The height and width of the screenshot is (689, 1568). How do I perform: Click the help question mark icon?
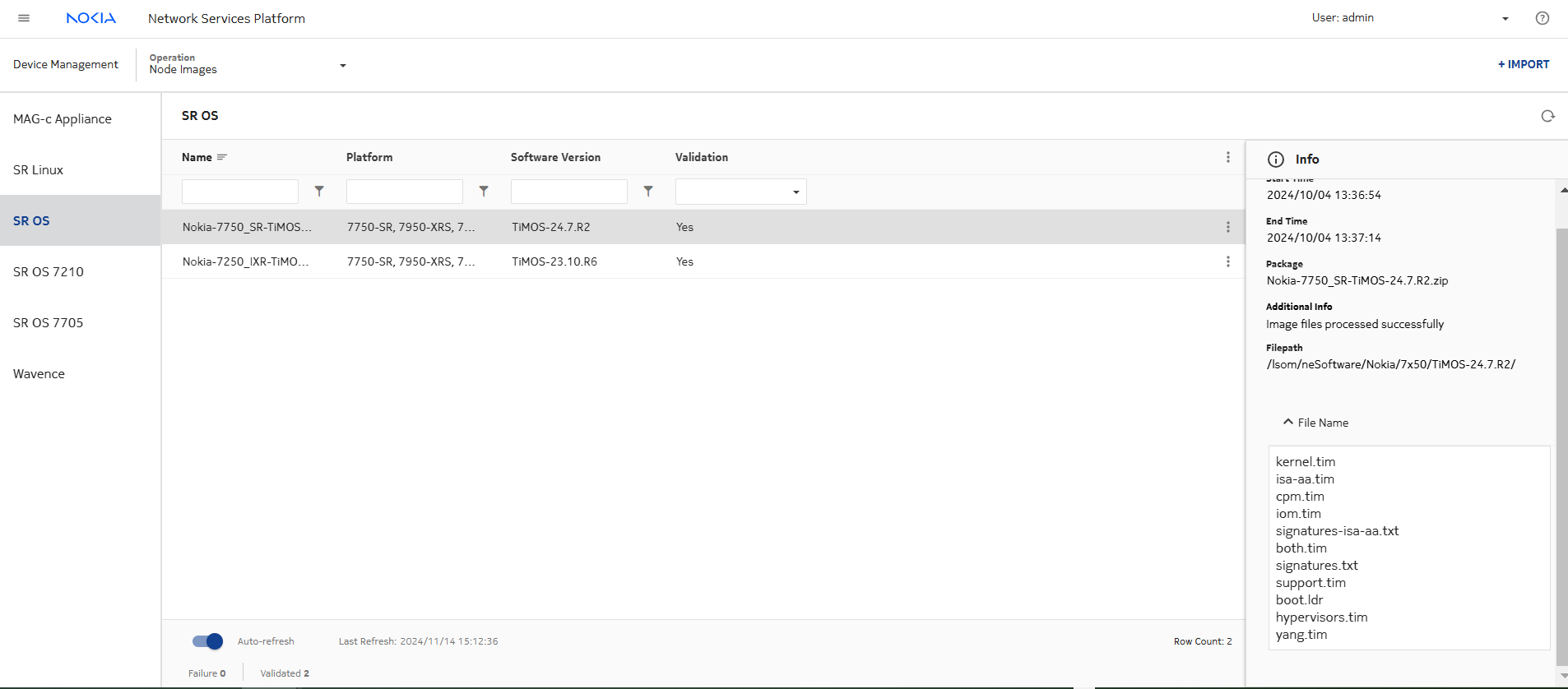tap(1542, 18)
